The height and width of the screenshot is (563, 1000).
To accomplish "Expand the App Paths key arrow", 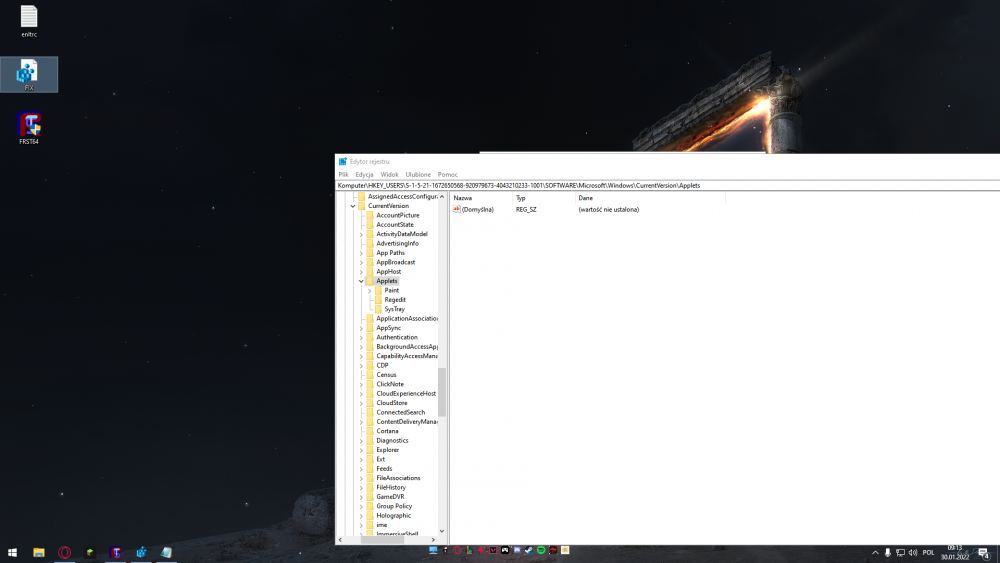I will click(361, 253).
